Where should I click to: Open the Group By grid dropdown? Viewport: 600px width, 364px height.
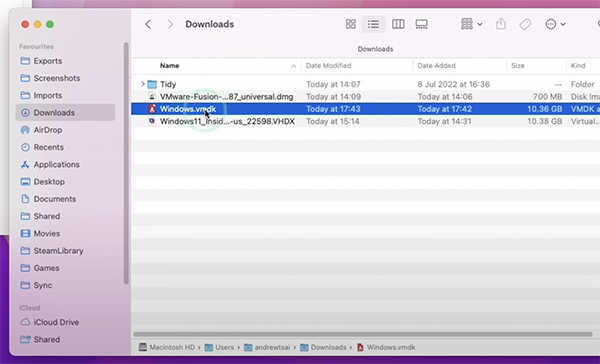click(471, 24)
